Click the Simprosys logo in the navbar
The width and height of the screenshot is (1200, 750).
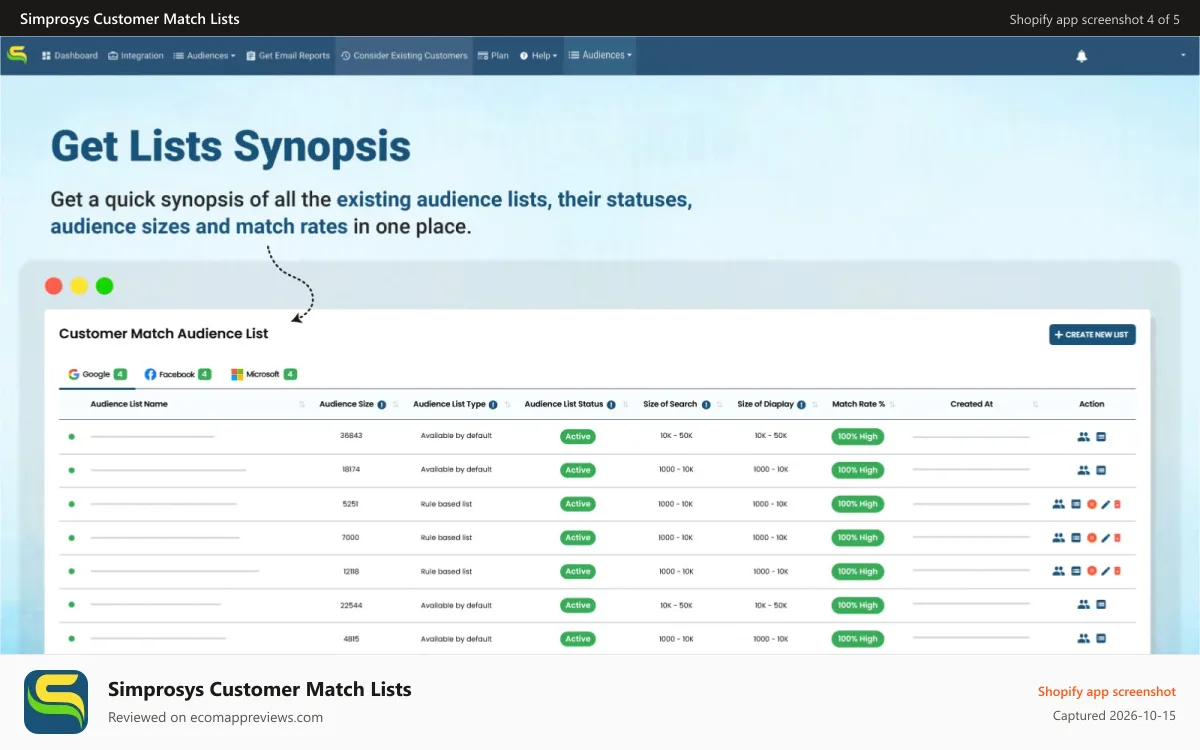[17, 55]
